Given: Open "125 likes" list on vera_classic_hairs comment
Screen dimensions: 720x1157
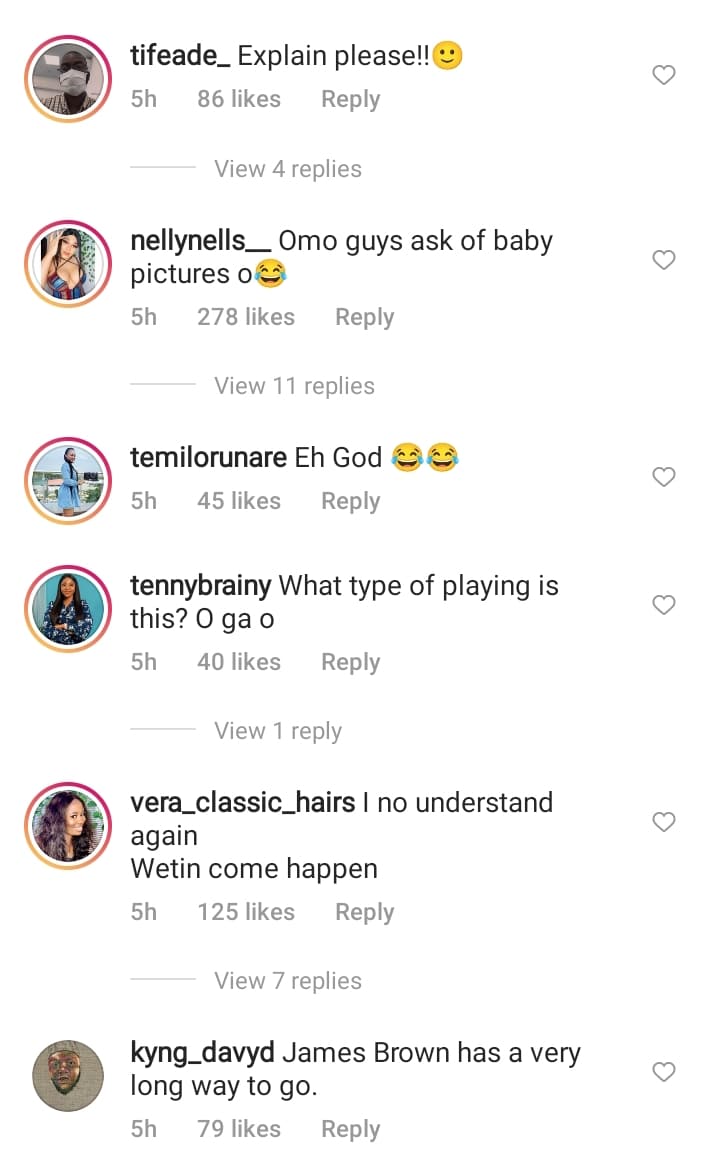Looking at the screenshot, I should [246, 912].
